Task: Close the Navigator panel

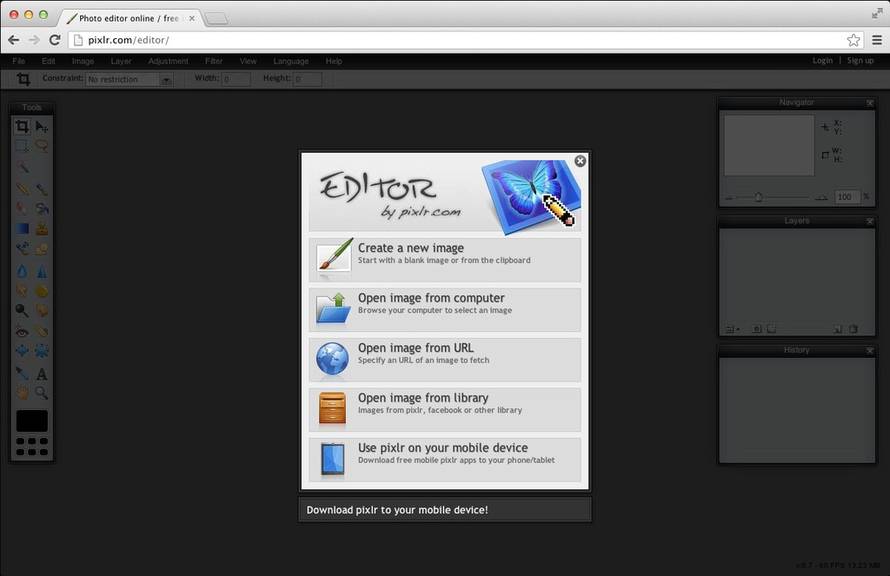Action: tap(868, 102)
